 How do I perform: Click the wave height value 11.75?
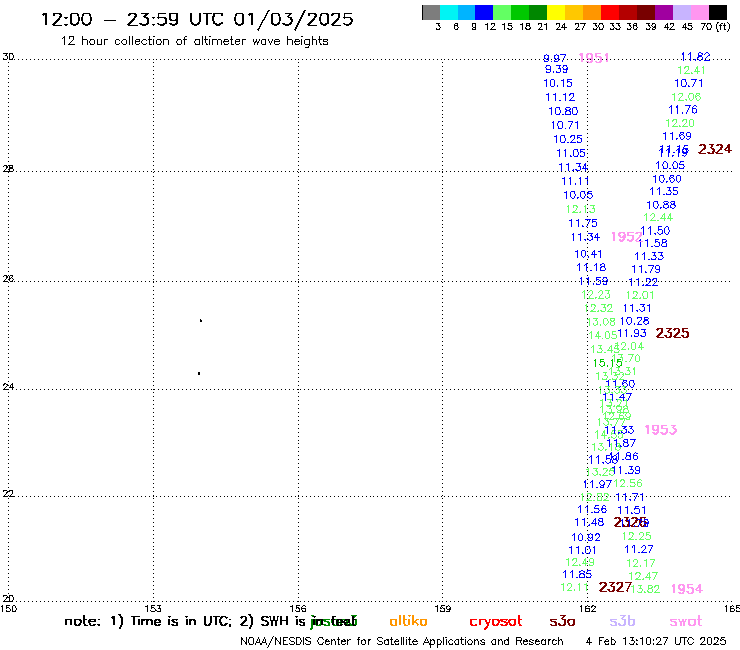click(x=583, y=223)
